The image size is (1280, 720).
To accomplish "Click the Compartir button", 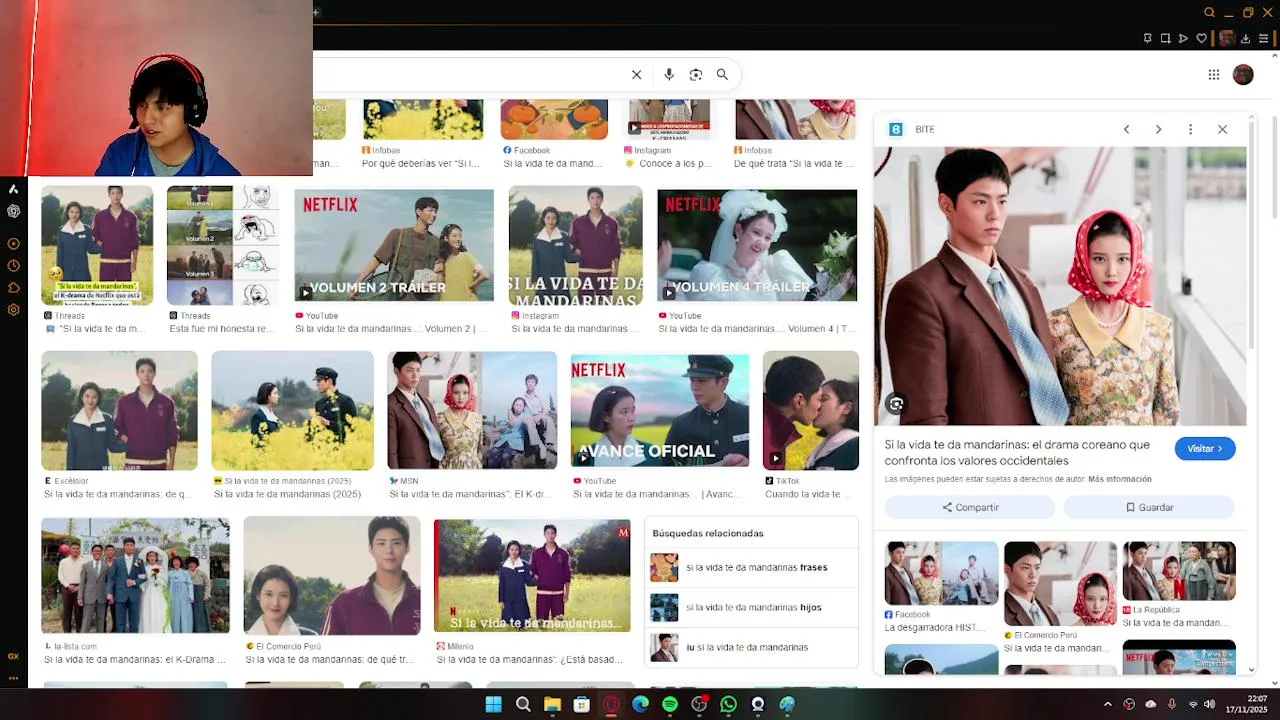I will tap(969, 507).
